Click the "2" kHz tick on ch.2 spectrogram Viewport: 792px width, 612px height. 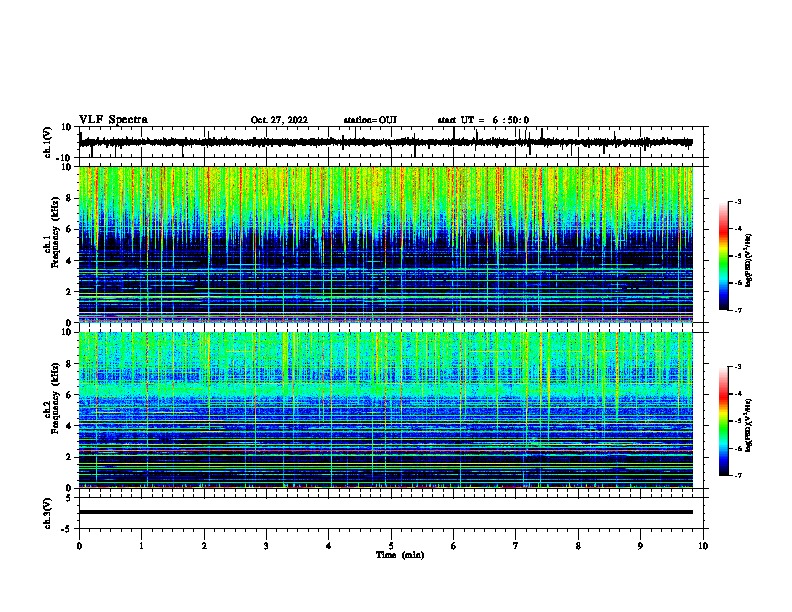(x=69, y=457)
